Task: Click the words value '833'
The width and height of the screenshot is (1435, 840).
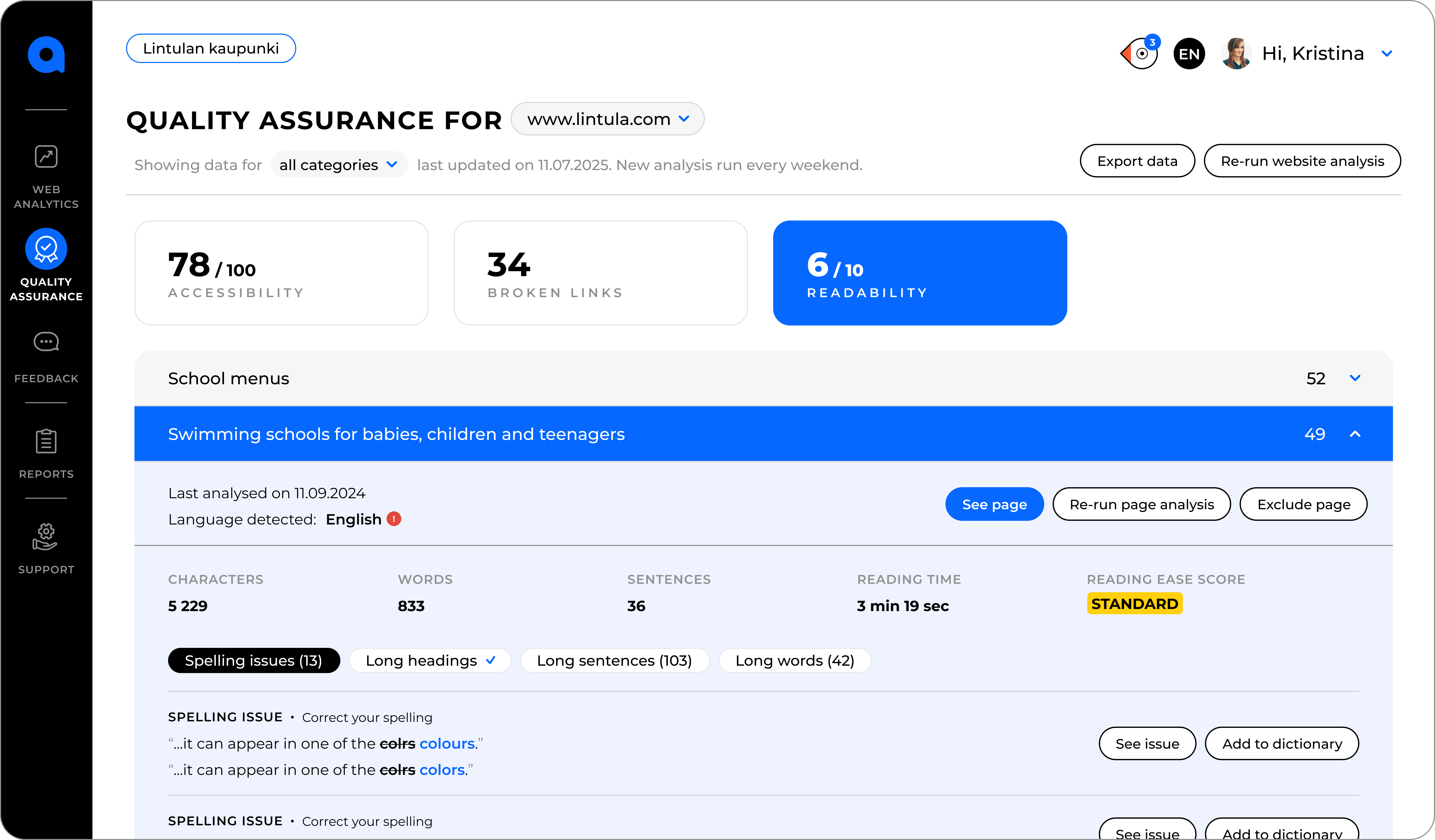Action: tap(411, 606)
